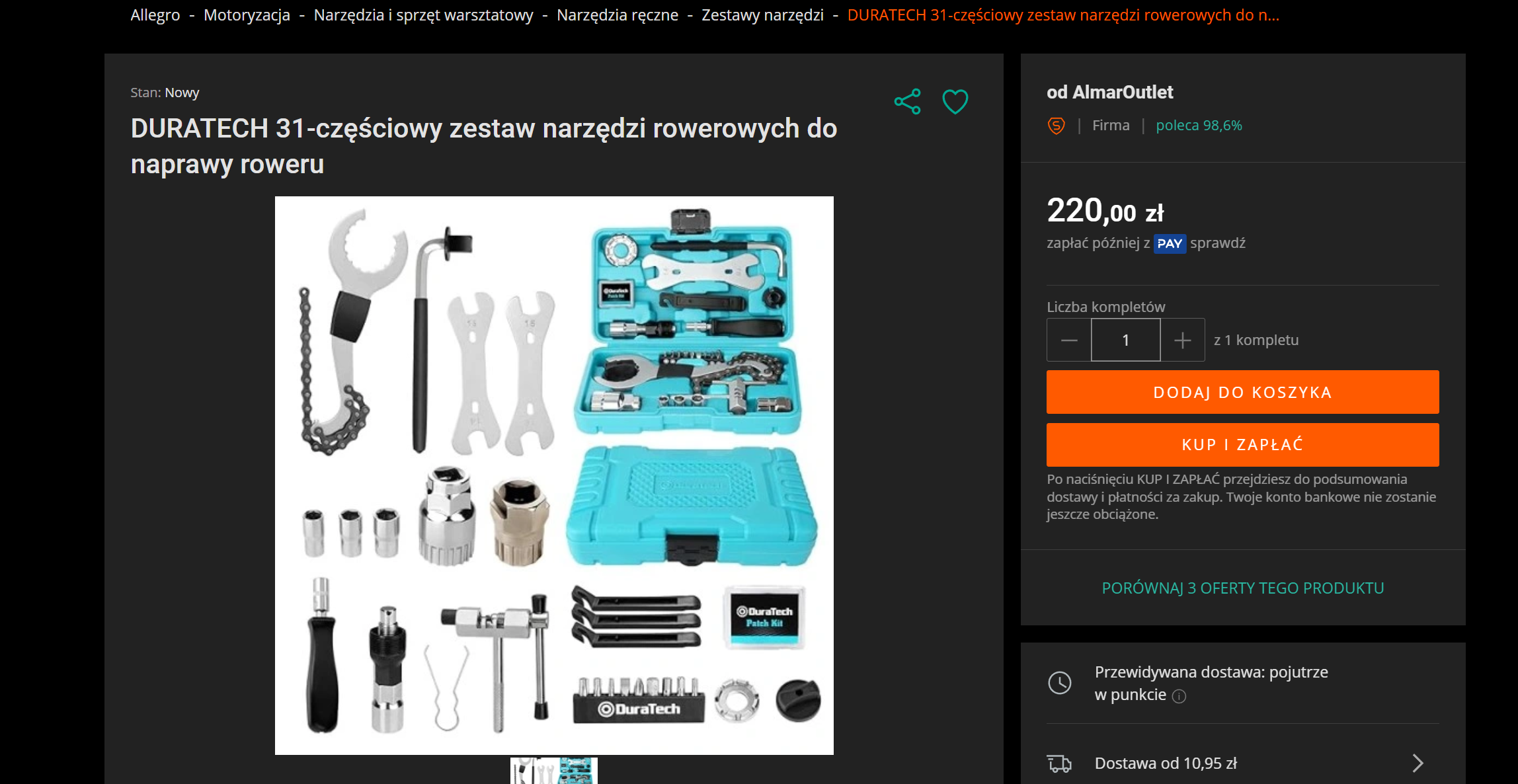Expand delivery options with chevron arrow

(x=1418, y=764)
